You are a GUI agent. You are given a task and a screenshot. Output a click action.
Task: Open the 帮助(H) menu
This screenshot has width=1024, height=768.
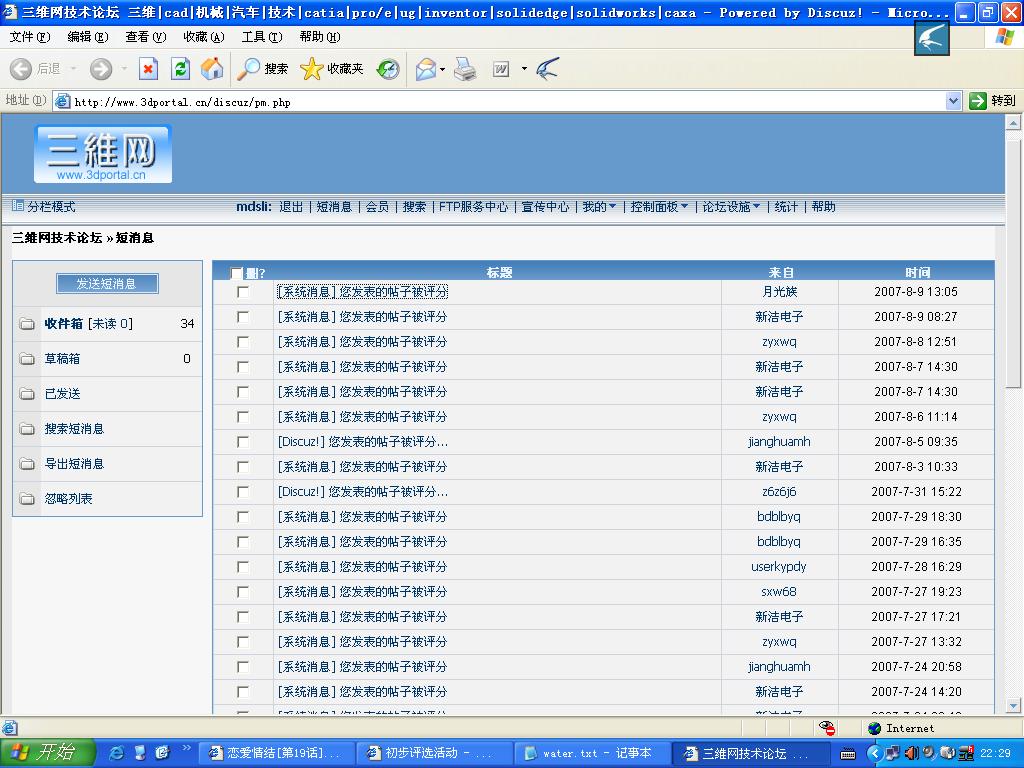pos(320,37)
